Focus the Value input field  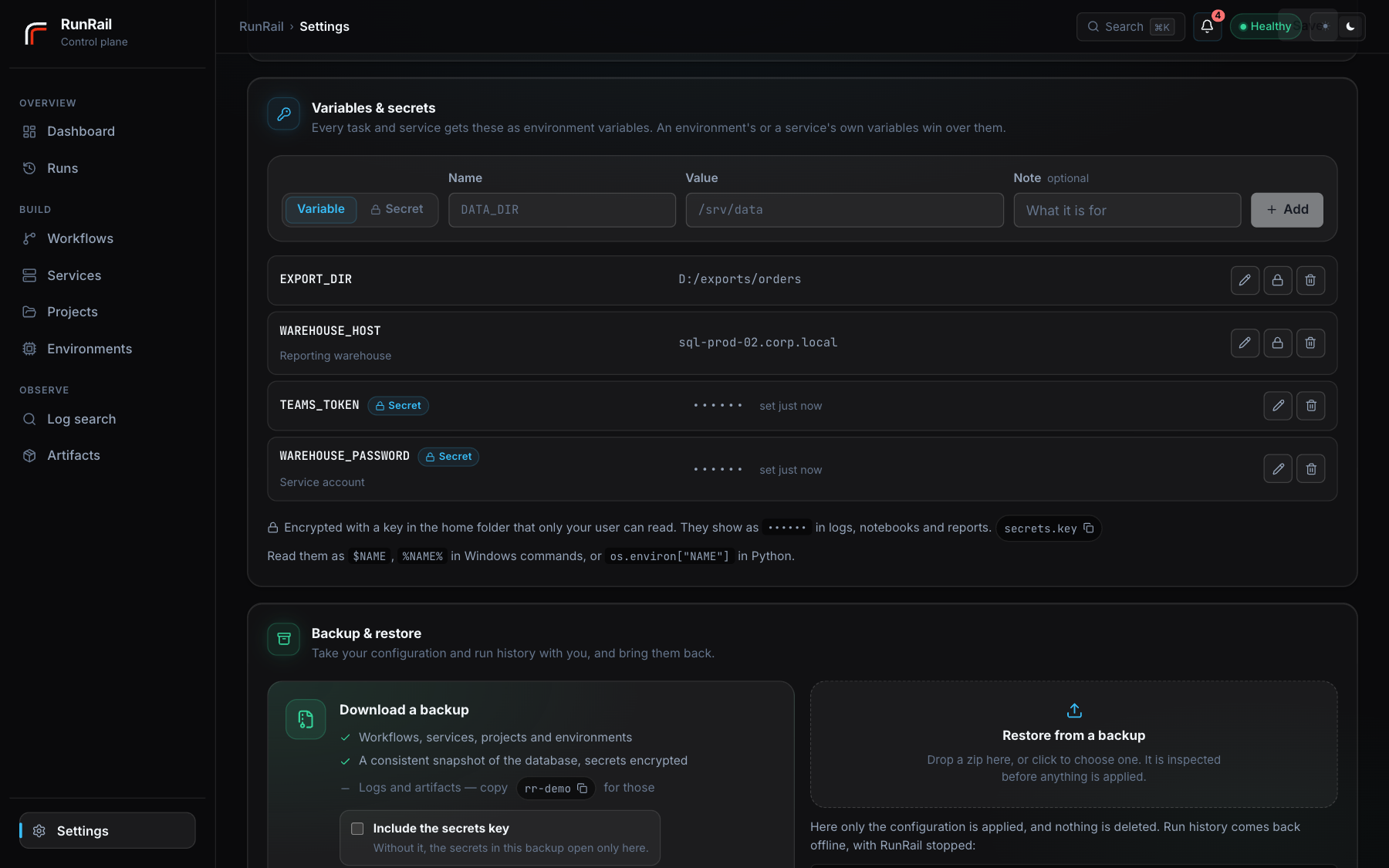coord(844,210)
